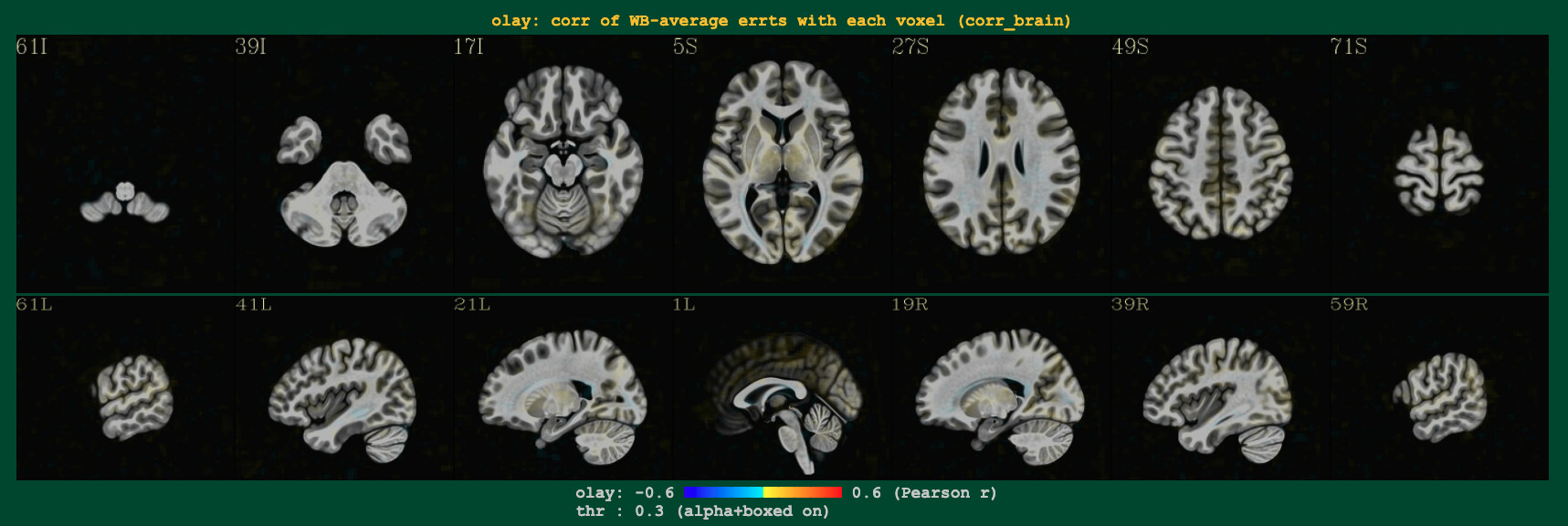1568x526 pixels.
Task: Click the 5S axial brain slice
Action: (783, 162)
